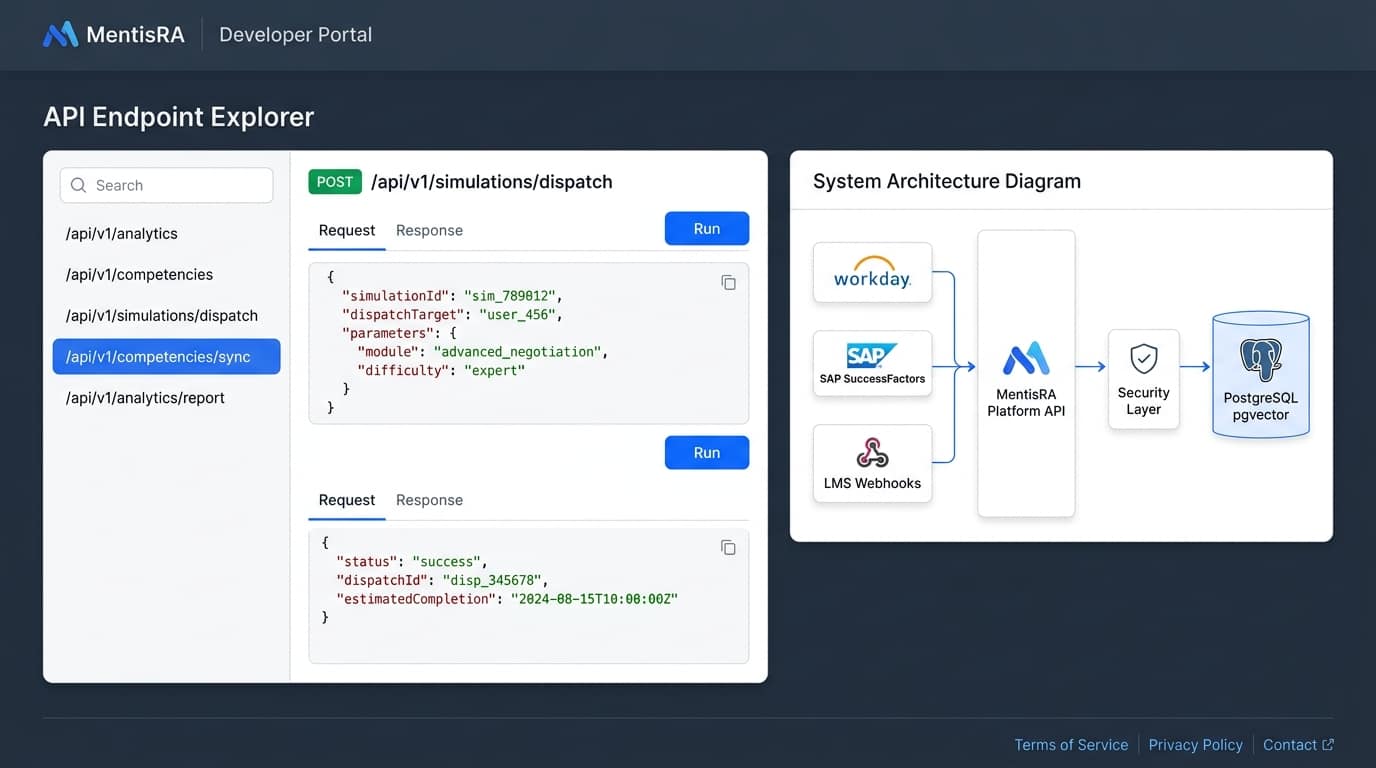Click the SAP SuccessFactors logo node

pos(872,363)
